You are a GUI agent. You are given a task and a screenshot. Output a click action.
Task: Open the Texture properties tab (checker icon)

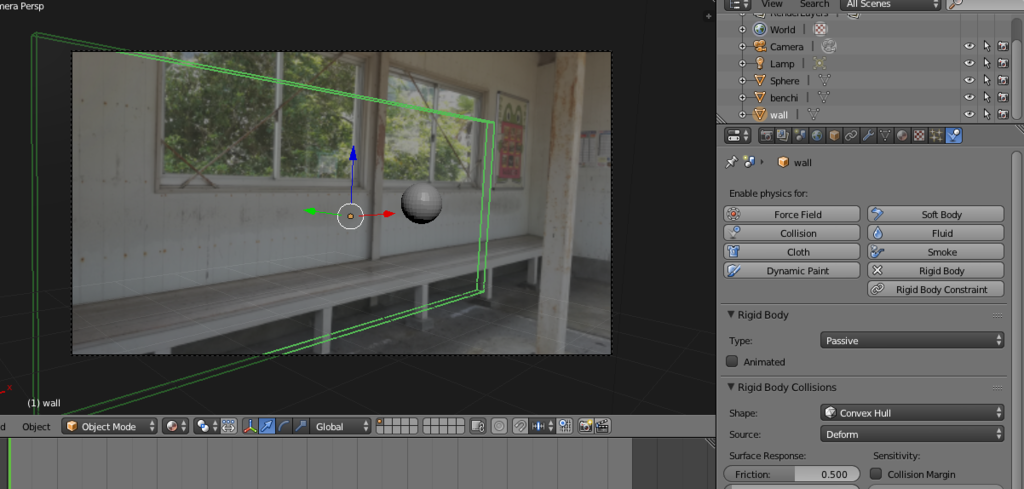[919, 136]
